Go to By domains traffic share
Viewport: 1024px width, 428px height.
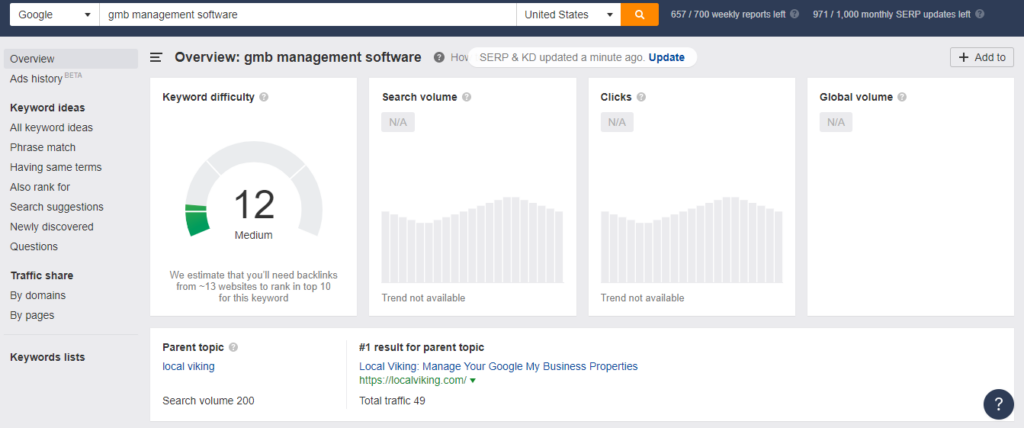[x=38, y=295]
